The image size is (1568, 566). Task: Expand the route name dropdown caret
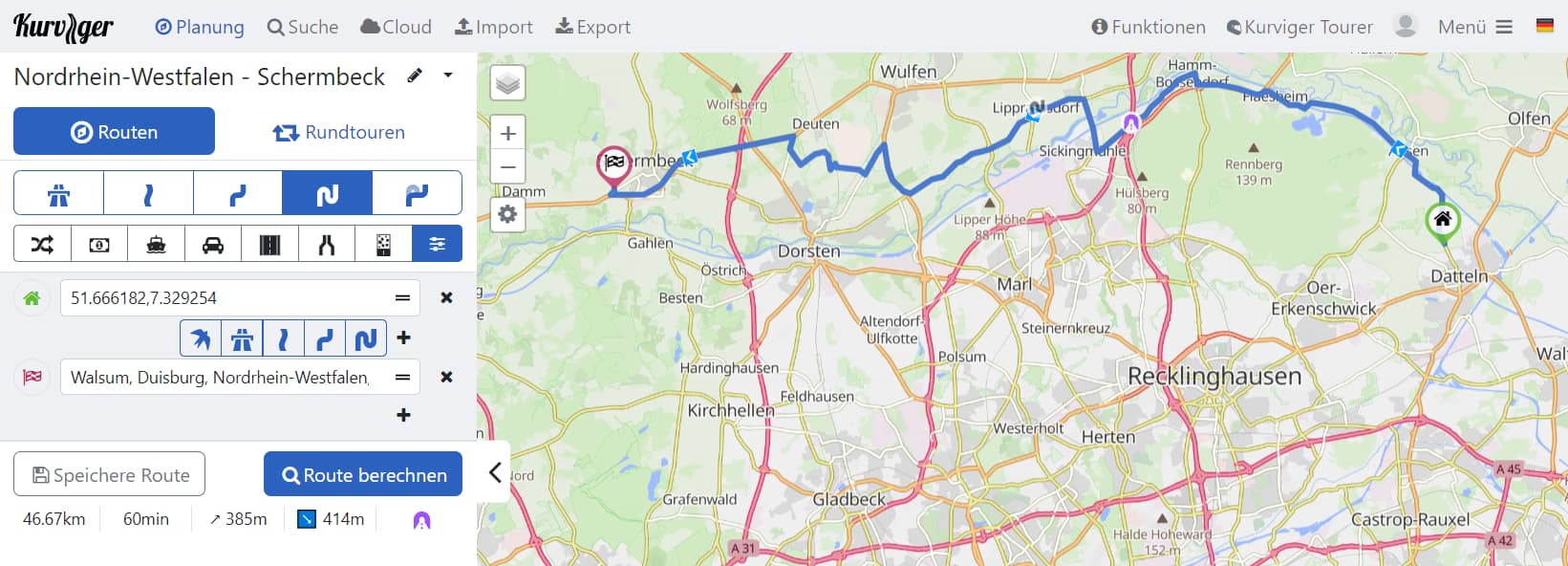pyautogui.click(x=447, y=75)
